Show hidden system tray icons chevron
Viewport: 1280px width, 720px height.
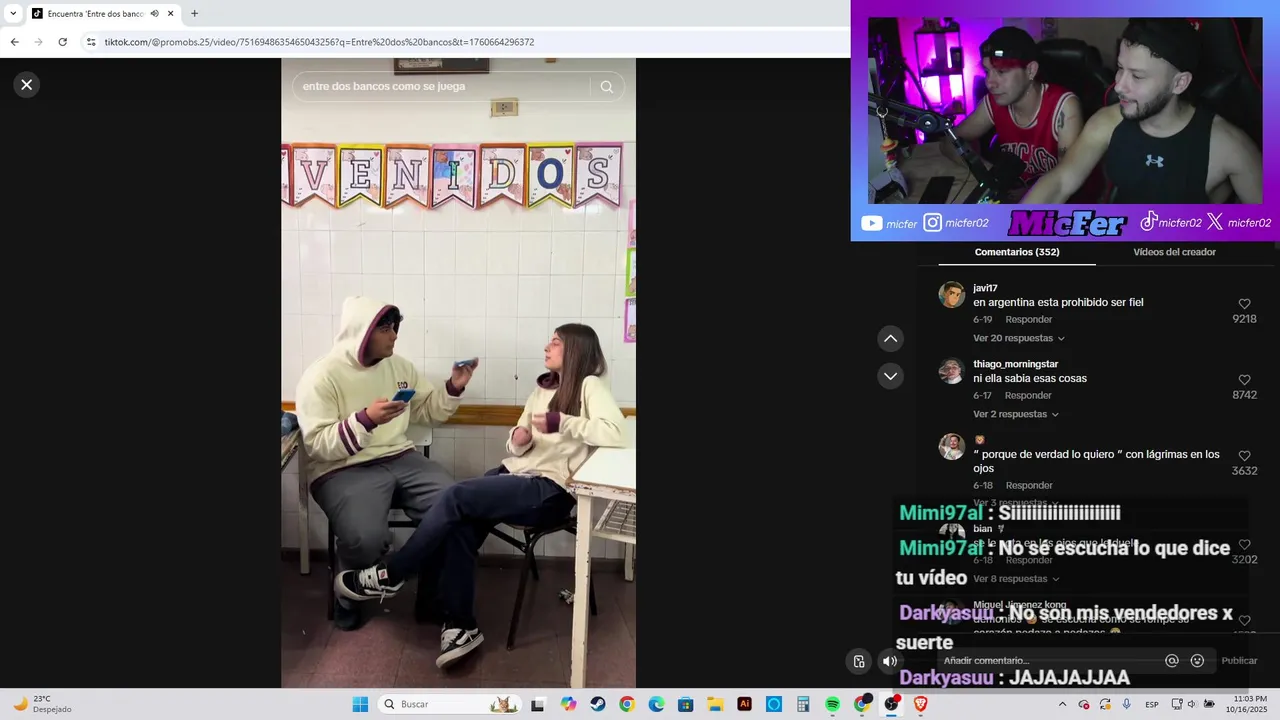[x=1065, y=704]
